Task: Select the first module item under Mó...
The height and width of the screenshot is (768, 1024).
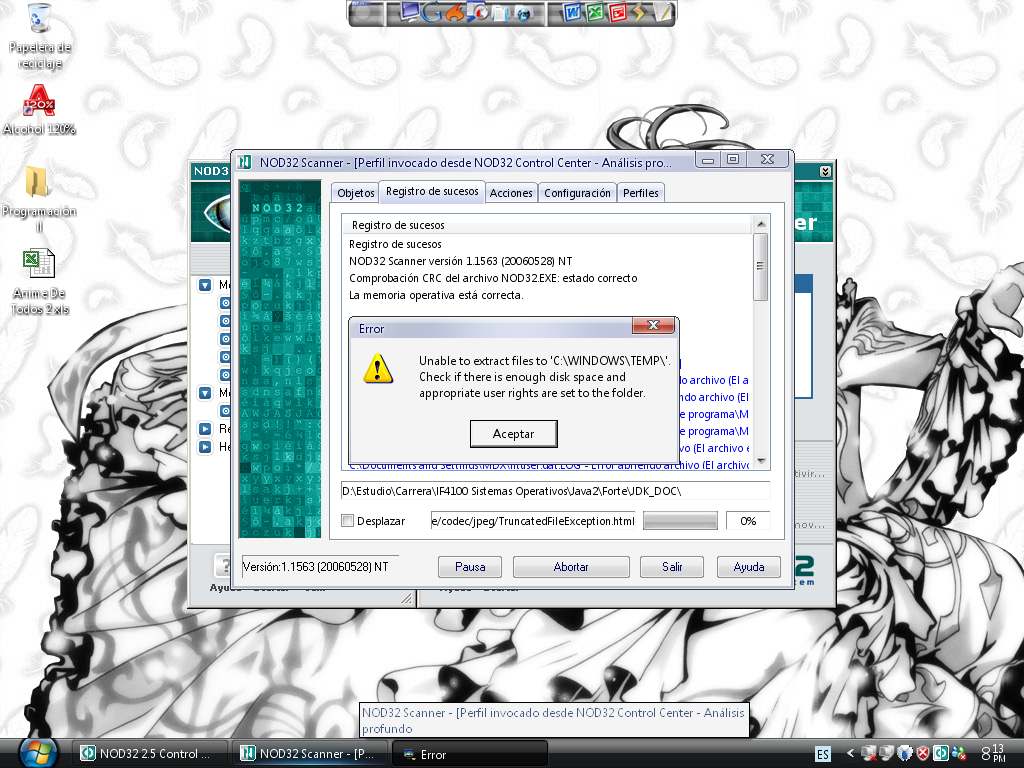Action: 225,303
